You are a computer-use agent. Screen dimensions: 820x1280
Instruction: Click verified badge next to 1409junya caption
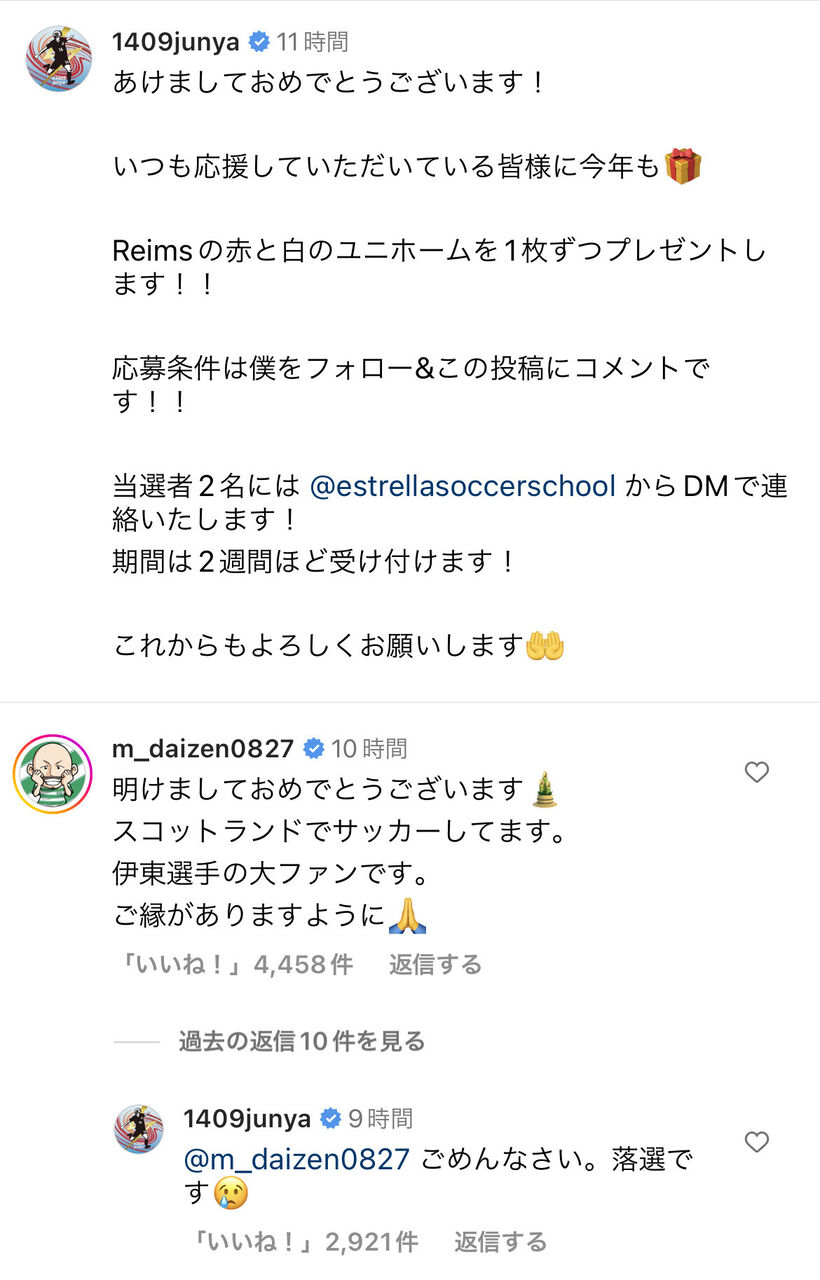[259, 42]
